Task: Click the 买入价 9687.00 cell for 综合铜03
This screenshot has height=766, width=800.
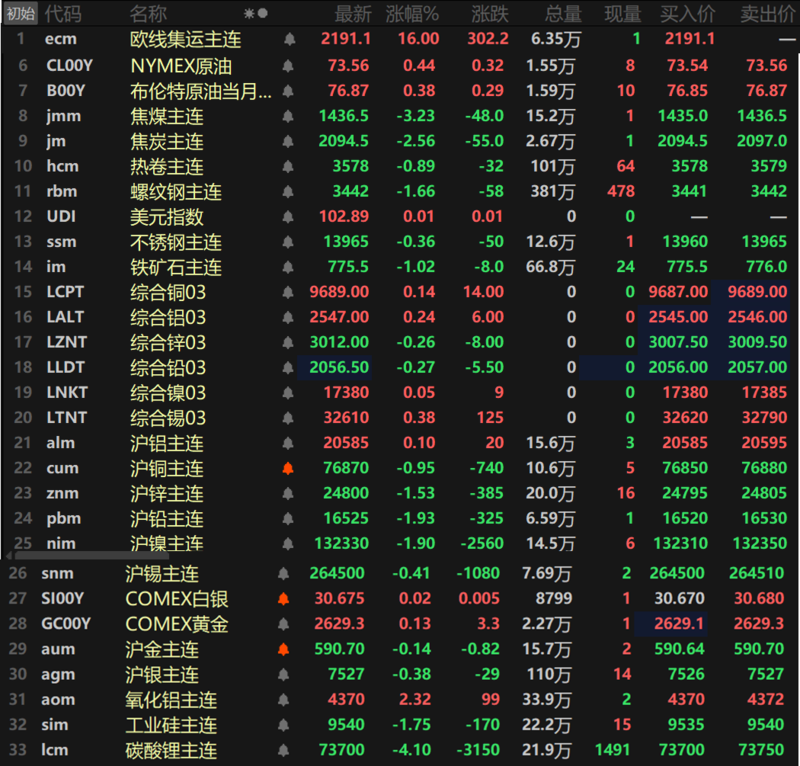Action: 682,291
